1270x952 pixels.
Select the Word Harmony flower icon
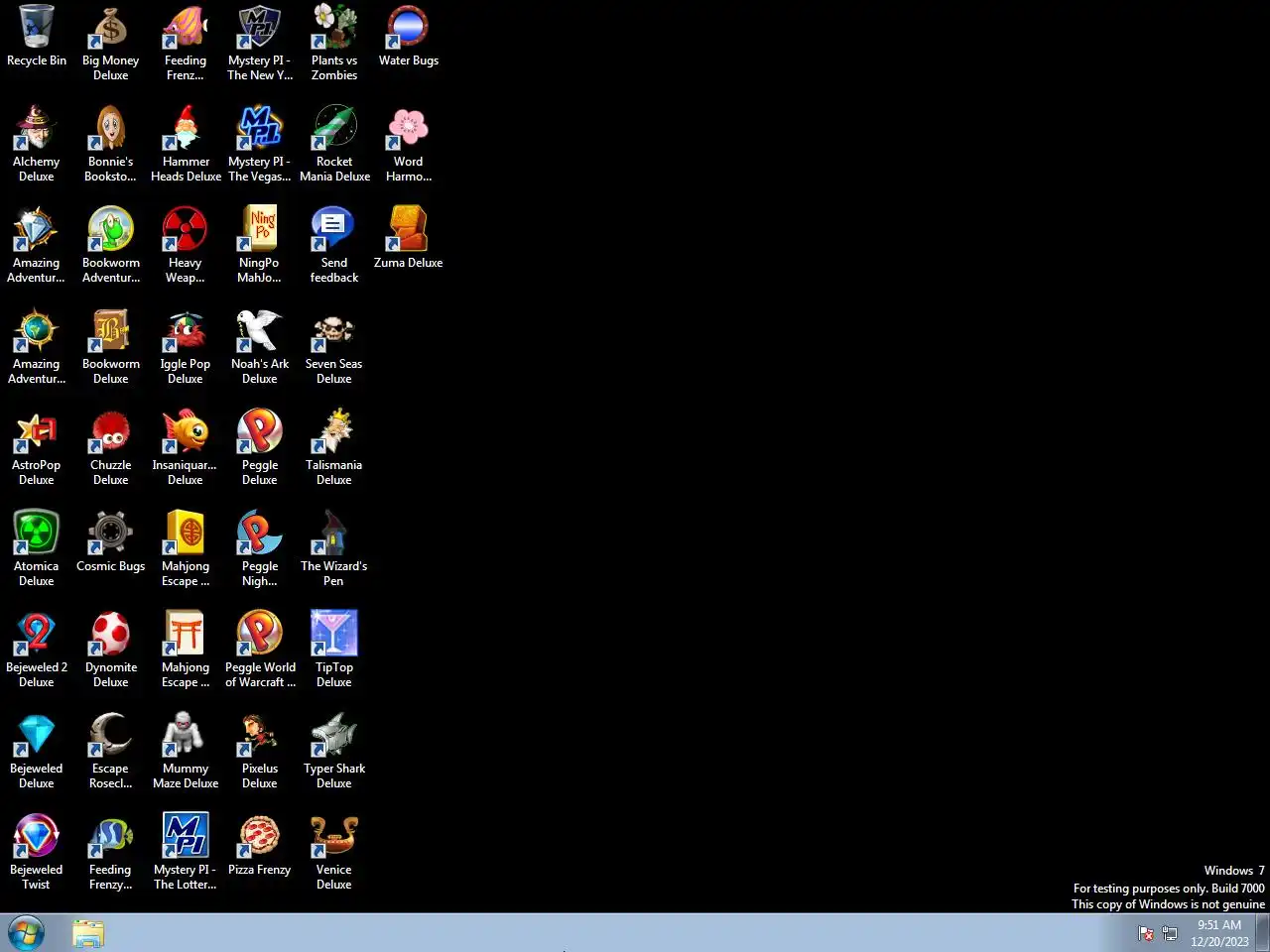click(409, 128)
